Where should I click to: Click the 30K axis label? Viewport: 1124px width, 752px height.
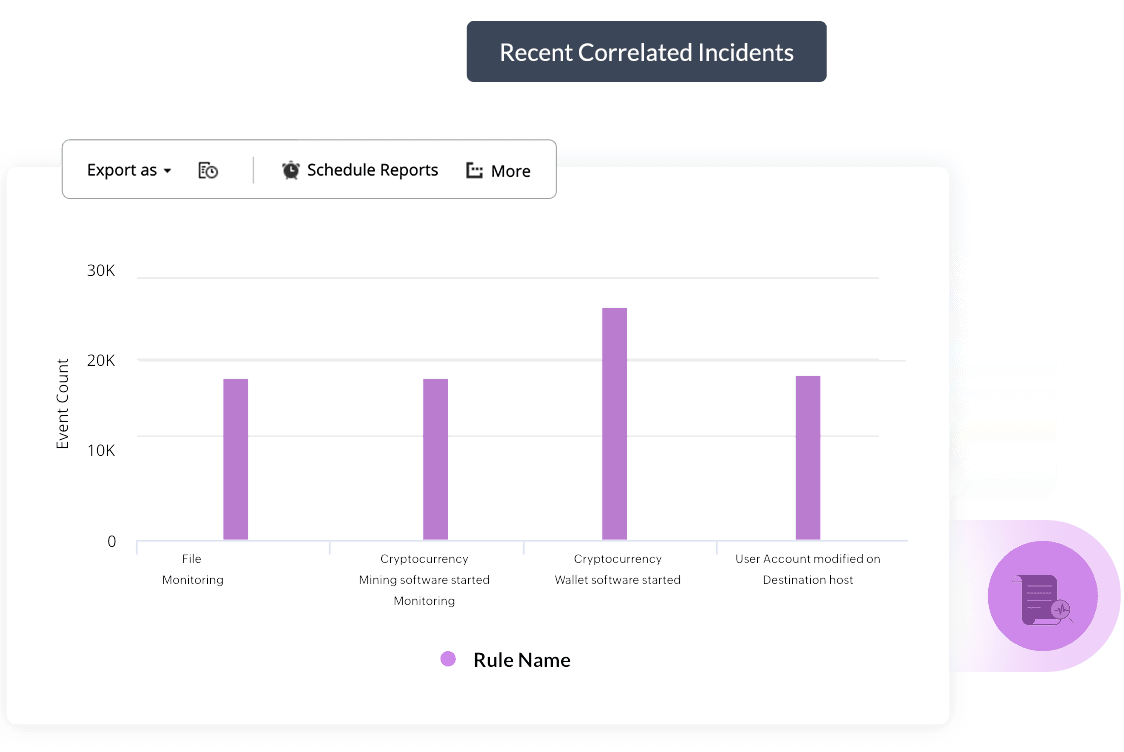pos(101,270)
